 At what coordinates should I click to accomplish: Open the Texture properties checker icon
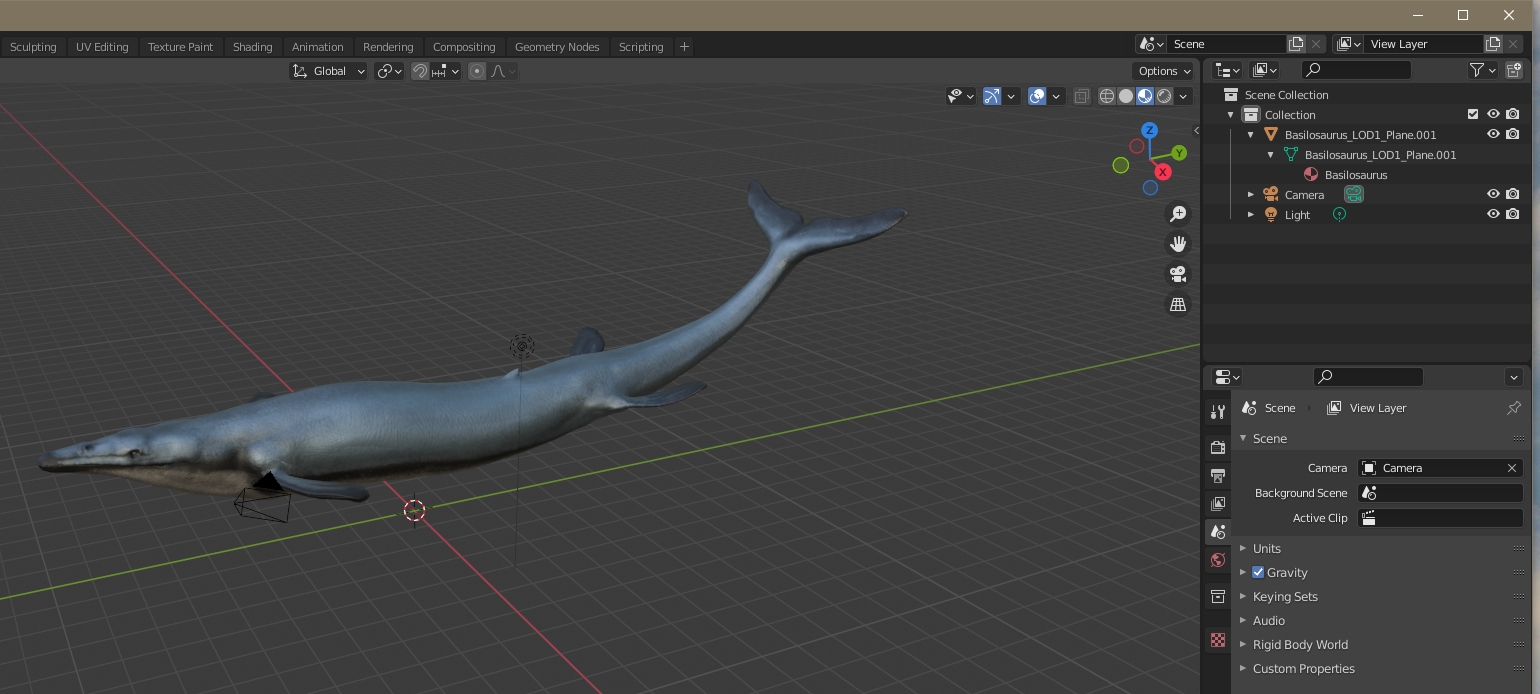coord(1217,640)
